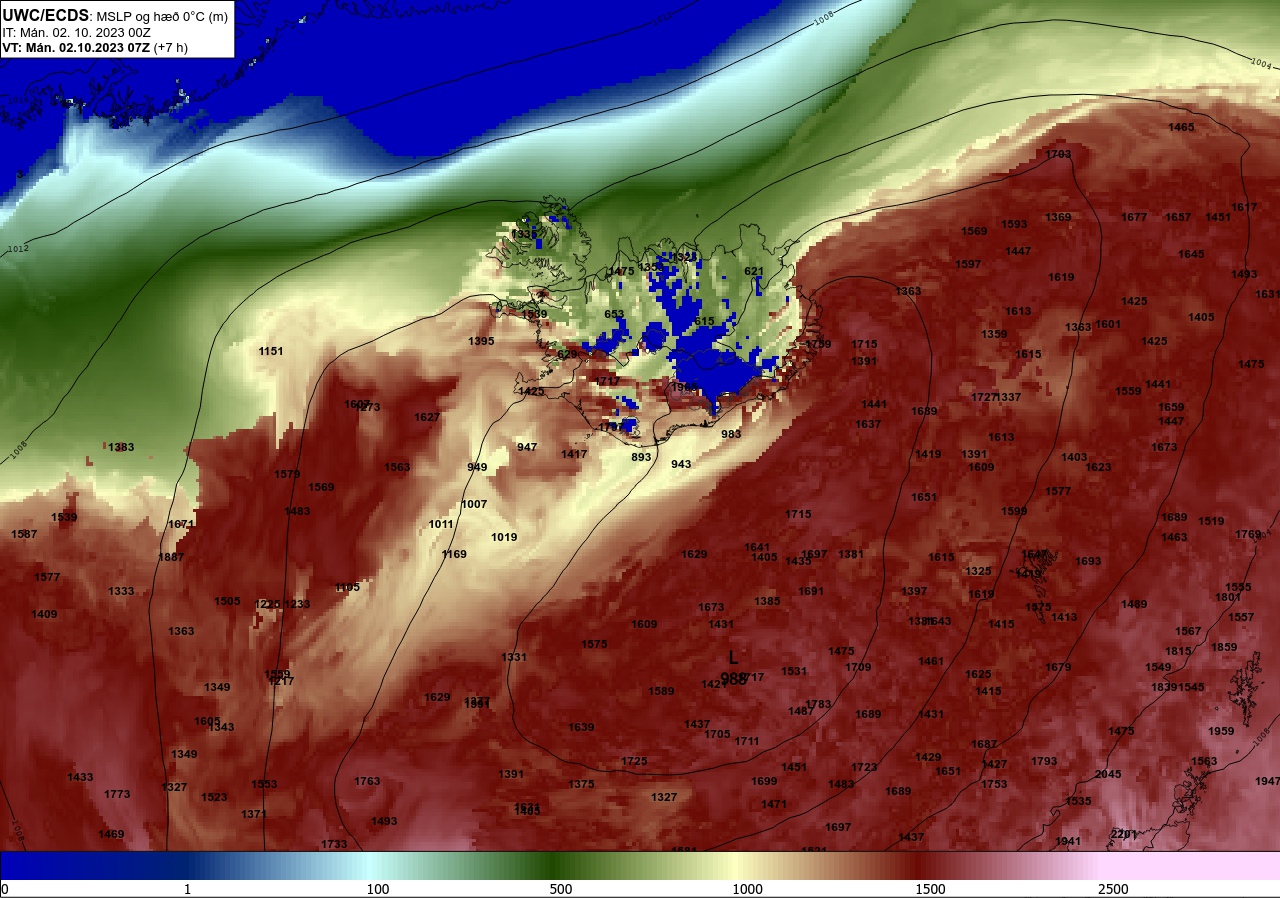
Task: Click the 1657 height value
Action: tap(1178, 217)
